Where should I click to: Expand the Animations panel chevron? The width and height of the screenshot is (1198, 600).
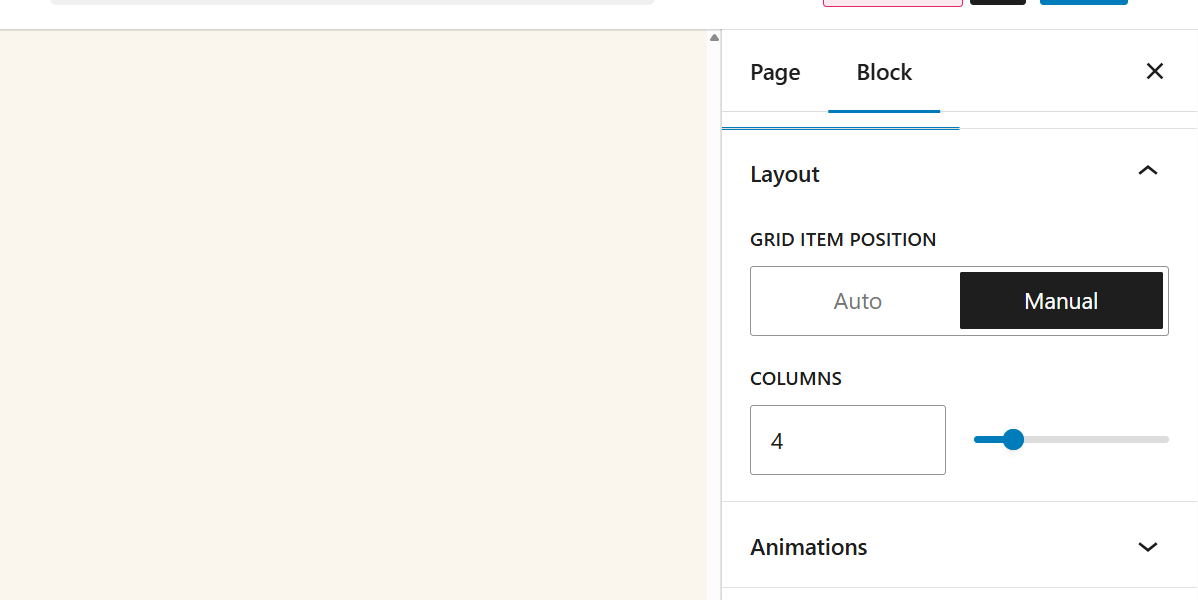1148,547
